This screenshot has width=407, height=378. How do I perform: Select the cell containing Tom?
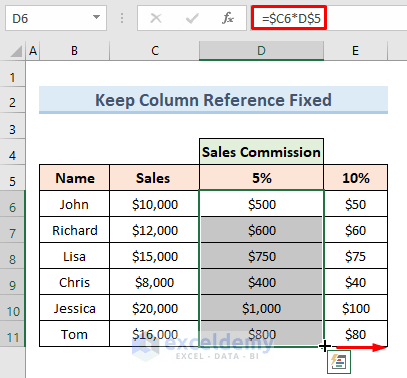tap(75, 334)
